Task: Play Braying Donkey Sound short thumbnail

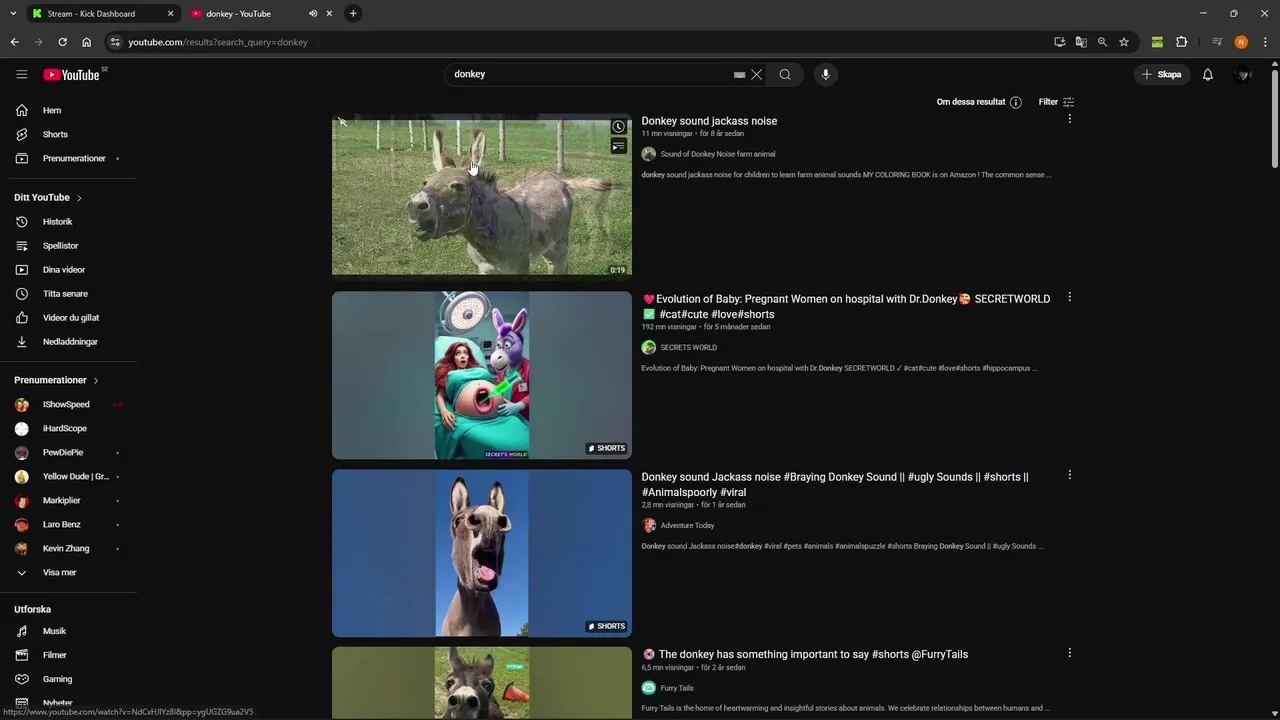Action: tap(481, 553)
